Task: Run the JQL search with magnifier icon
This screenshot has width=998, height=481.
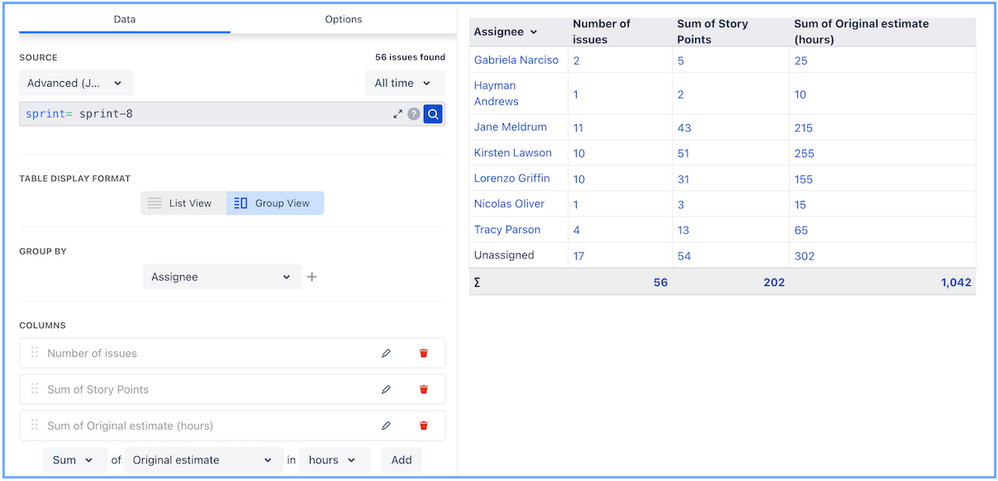Action: pyautogui.click(x=433, y=115)
